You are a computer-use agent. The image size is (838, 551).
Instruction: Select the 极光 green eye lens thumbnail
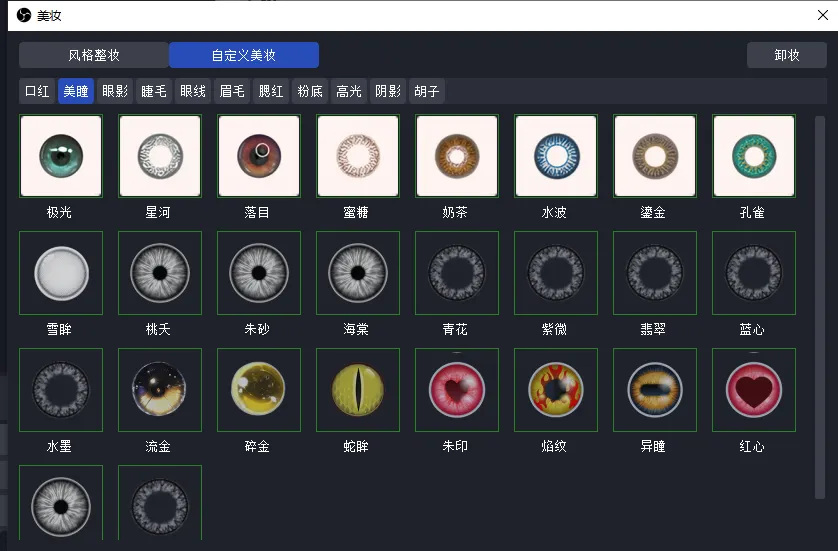61,156
